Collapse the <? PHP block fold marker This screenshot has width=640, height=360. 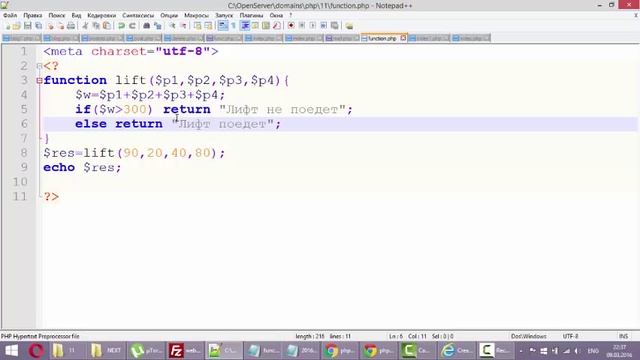click(x=39, y=66)
